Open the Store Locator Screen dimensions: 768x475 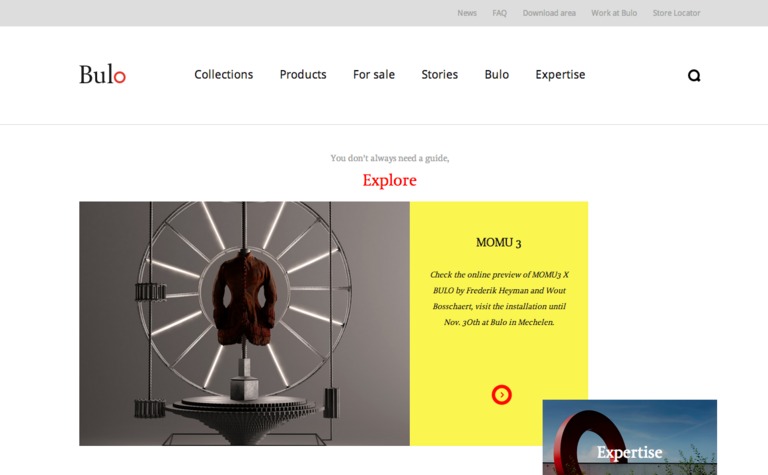tap(676, 13)
